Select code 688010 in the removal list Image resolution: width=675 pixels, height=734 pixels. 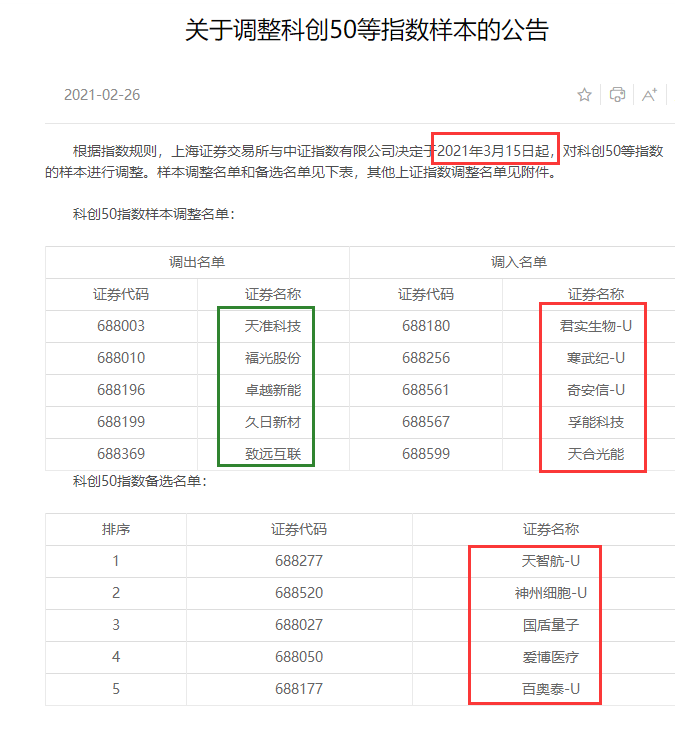[x=121, y=358]
